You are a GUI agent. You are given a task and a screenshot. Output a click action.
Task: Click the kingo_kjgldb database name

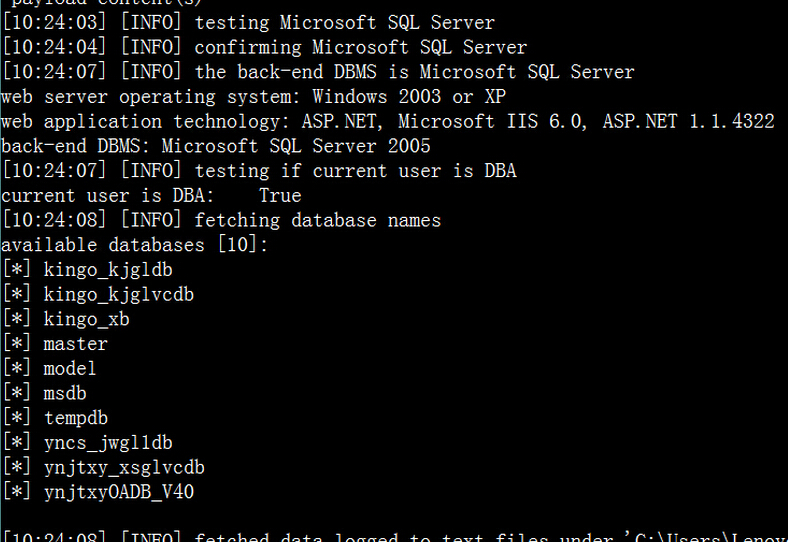[108, 270]
